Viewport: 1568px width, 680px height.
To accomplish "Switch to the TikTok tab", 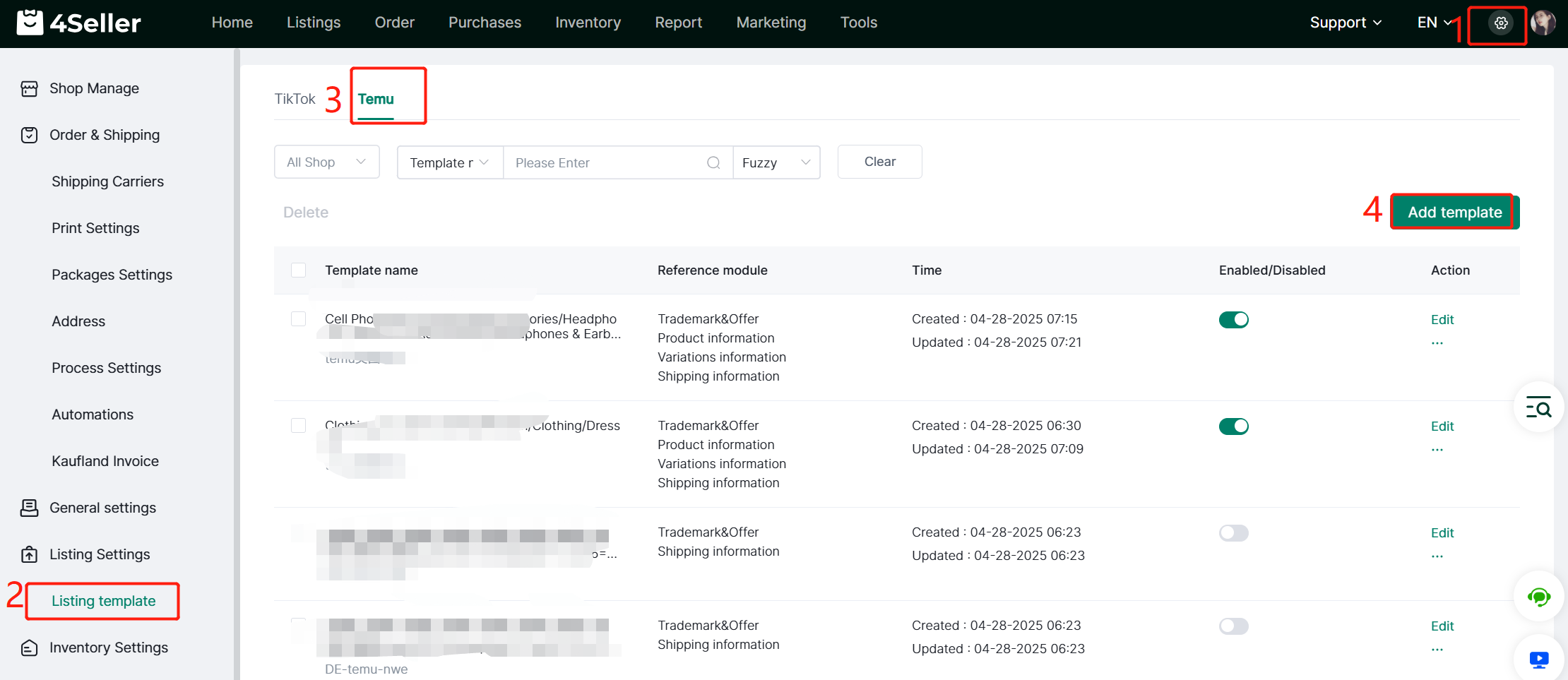I will [295, 99].
